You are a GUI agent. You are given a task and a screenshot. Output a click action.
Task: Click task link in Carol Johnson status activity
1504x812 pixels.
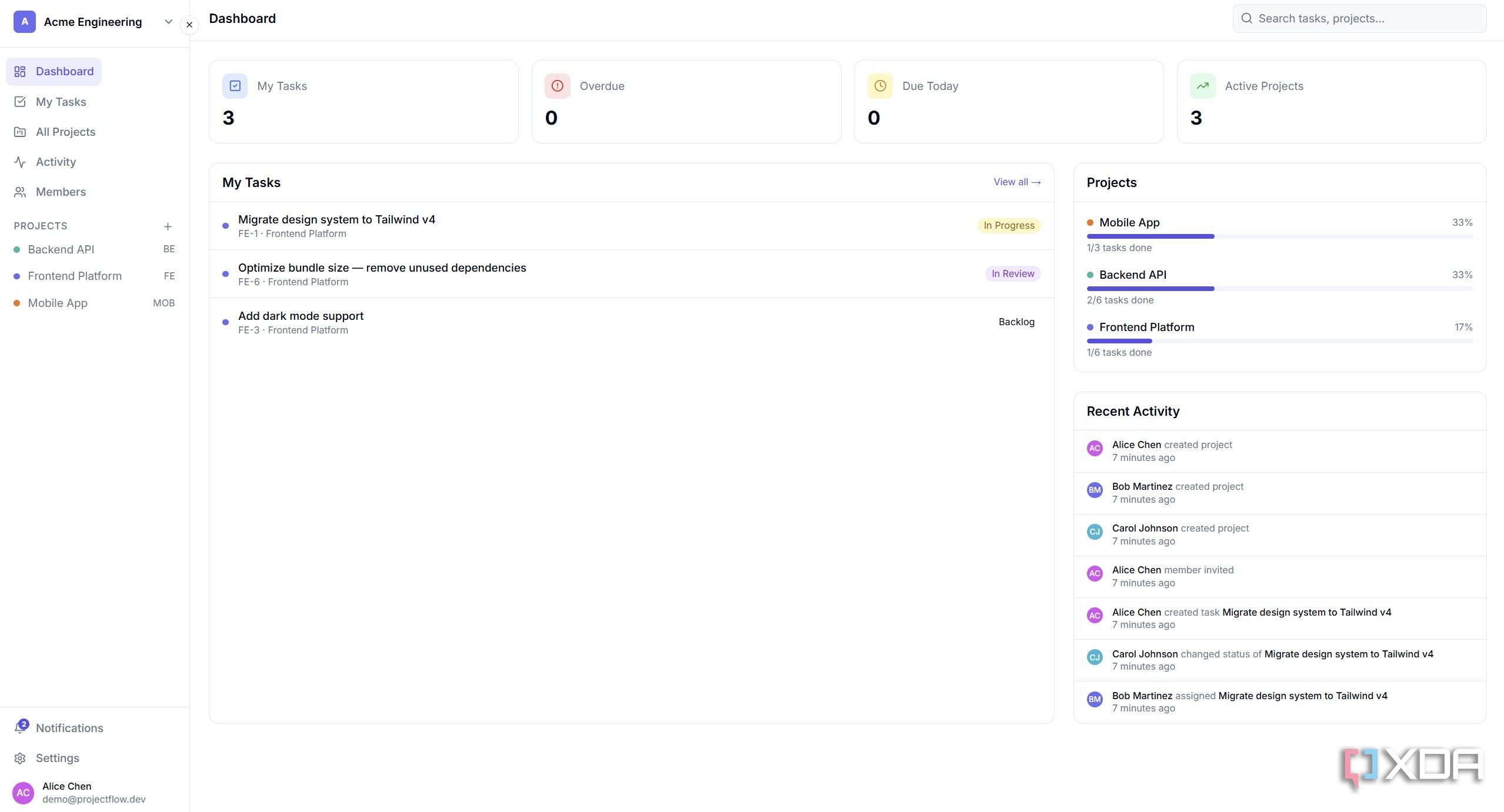[x=1349, y=654]
